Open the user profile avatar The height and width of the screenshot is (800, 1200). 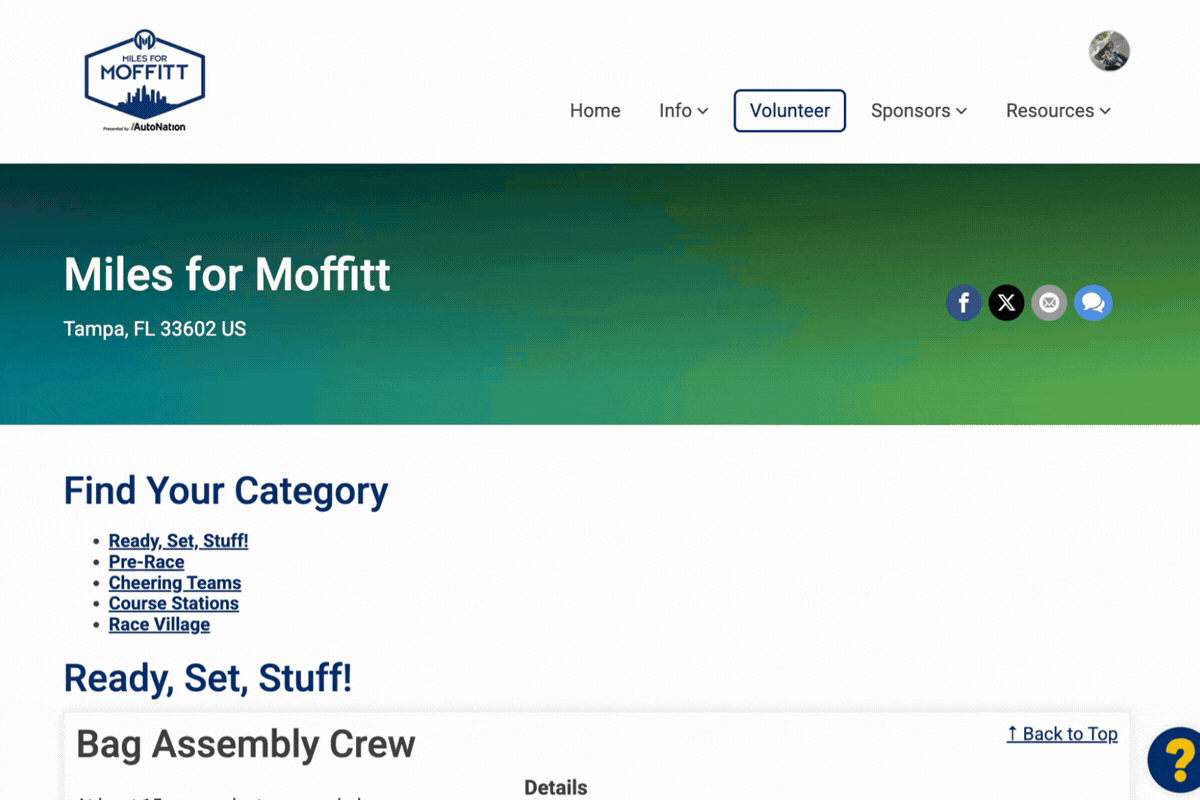pos(1109,51)
